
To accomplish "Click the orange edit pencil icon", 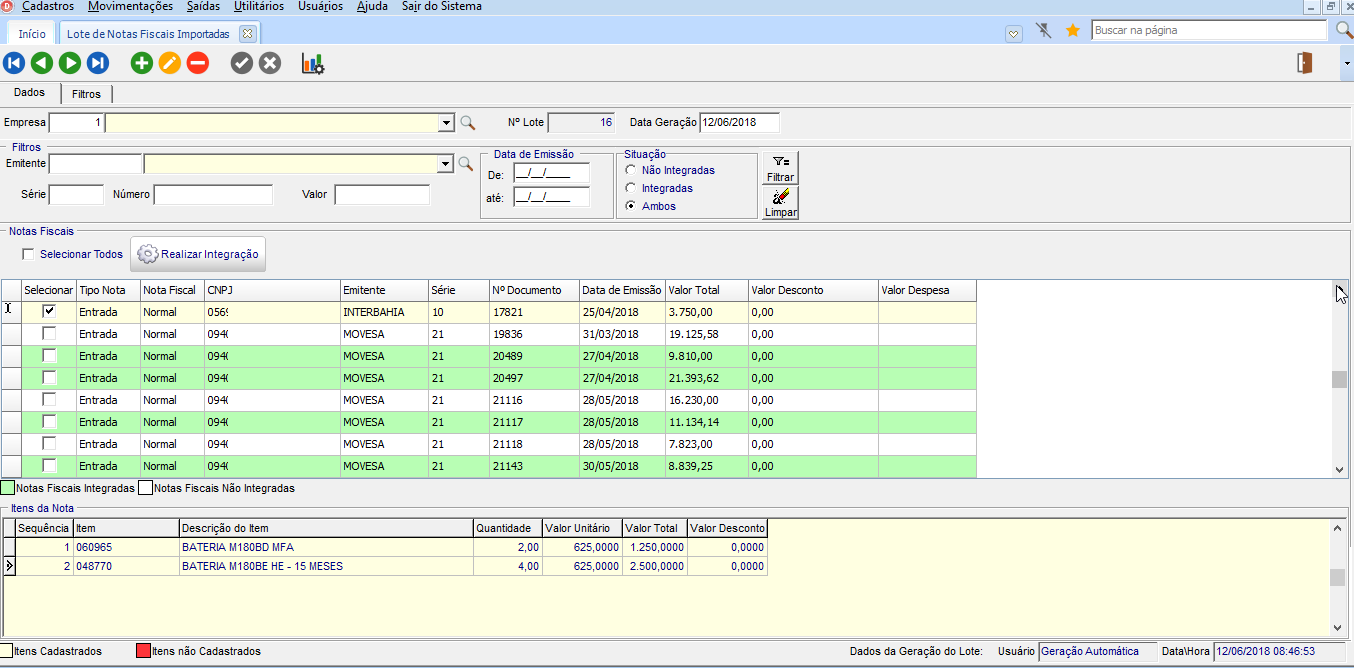I will 170,64.
